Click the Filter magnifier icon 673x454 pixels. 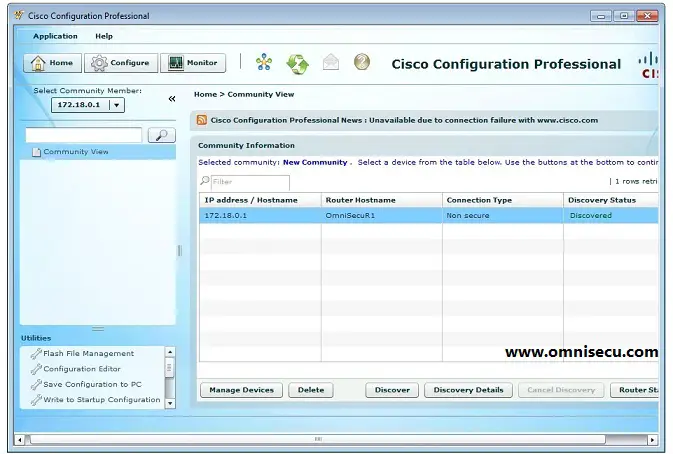tap(205, 181)
